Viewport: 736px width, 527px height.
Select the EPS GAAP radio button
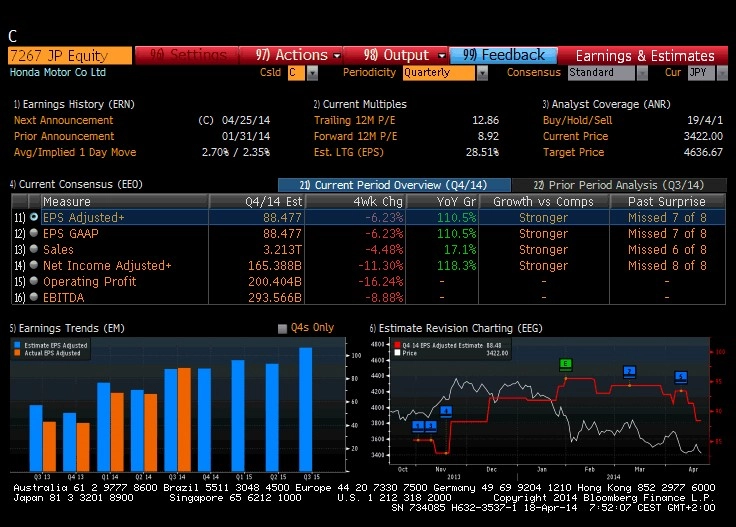[x=34, y=233]
